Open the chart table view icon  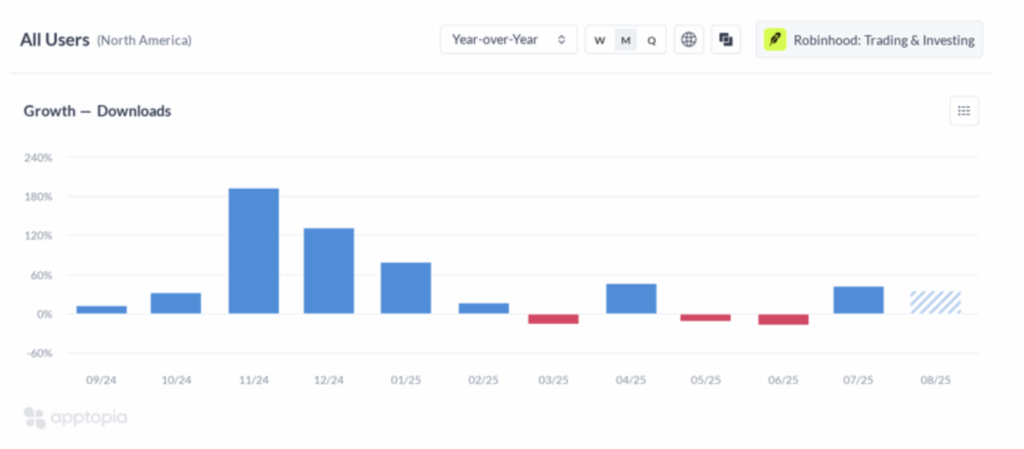pos(964,111)
